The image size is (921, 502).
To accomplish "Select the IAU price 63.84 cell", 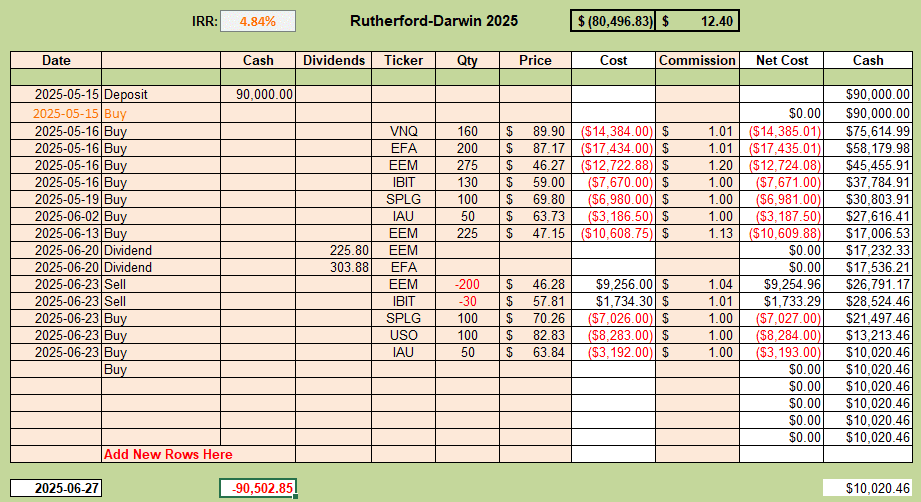I will pos(535,353).
